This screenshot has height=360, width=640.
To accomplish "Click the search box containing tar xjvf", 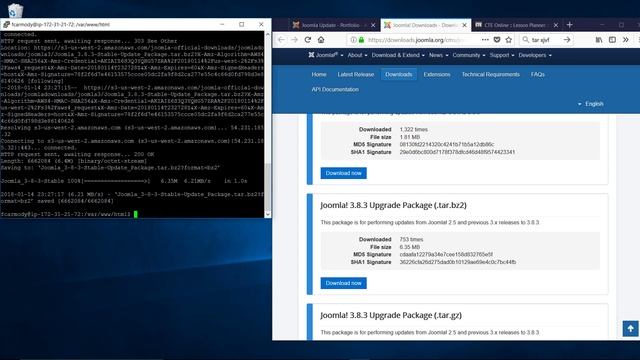I will click(545, 40).
